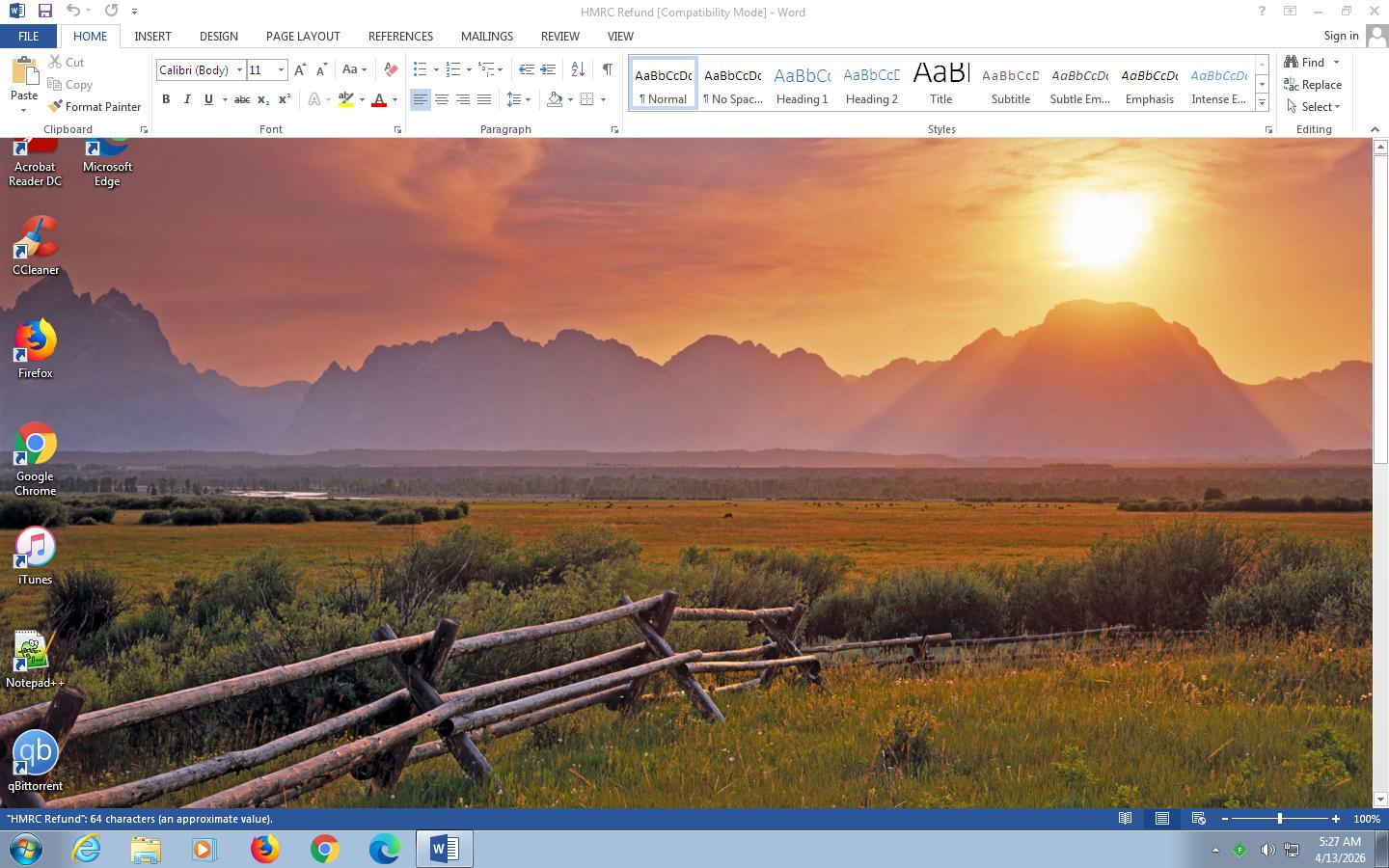
Task: Click the Increase Indent icon
Action: [548, 69]
